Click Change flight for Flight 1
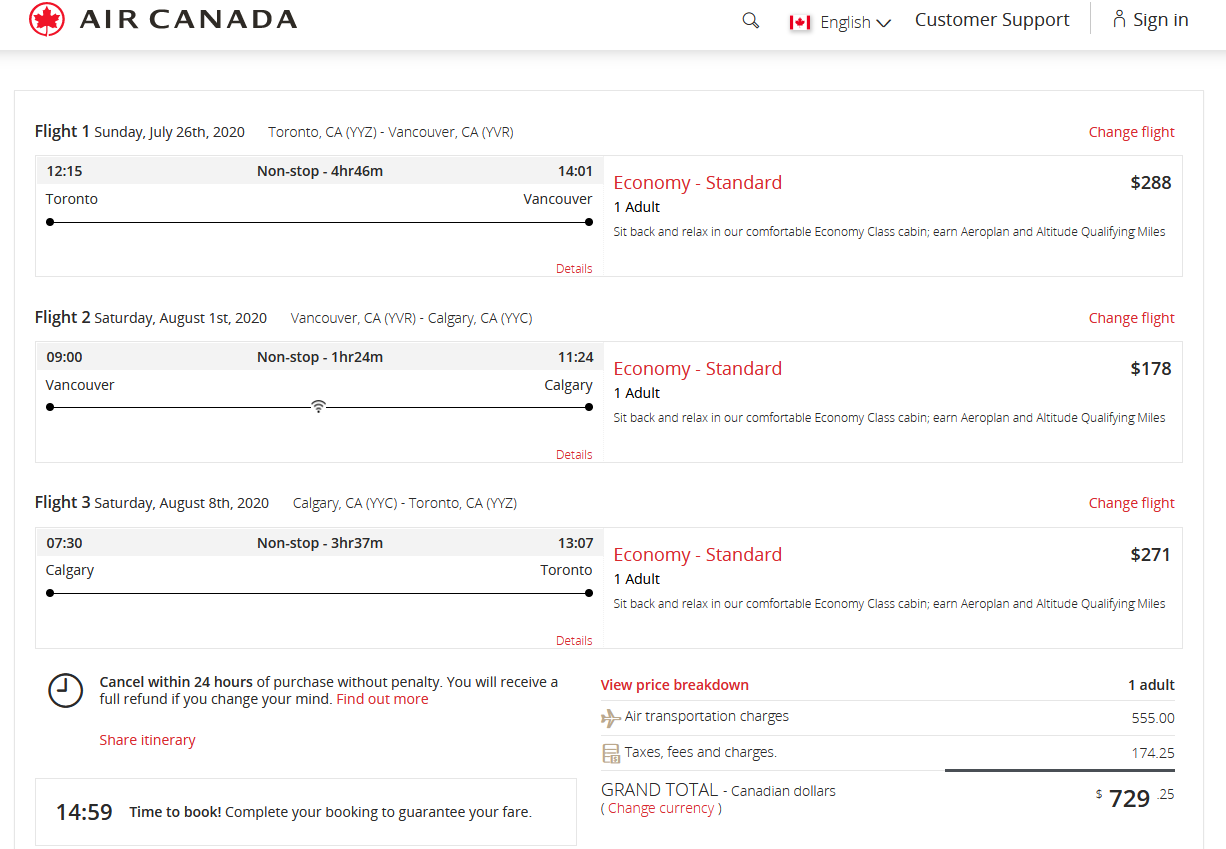 point(1132,132)
